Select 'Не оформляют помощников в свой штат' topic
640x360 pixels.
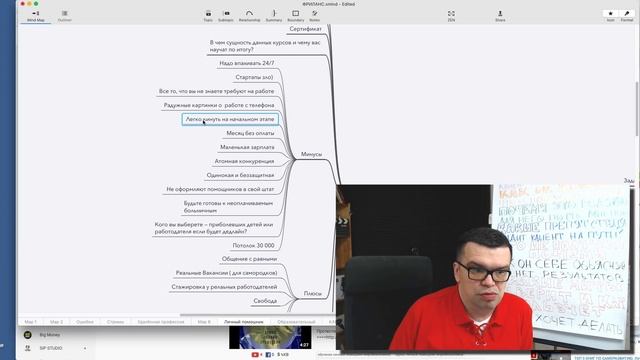[220, 189]
